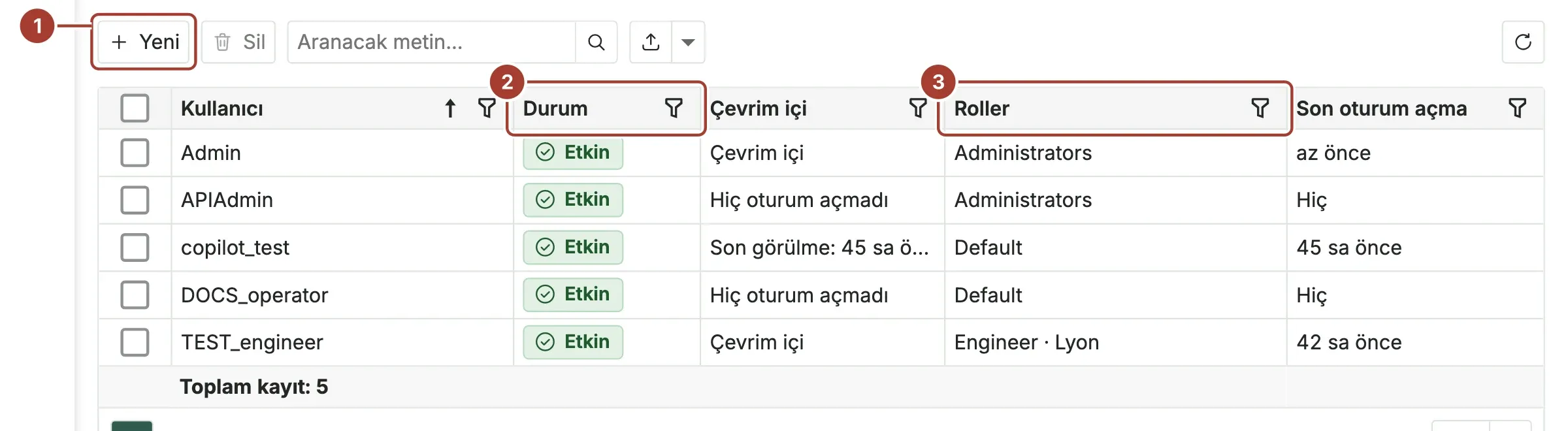Sort by Kullanıcı using the arrow icon
The height and width of the screenshot is (431, 1568).
tap(450, 108)
